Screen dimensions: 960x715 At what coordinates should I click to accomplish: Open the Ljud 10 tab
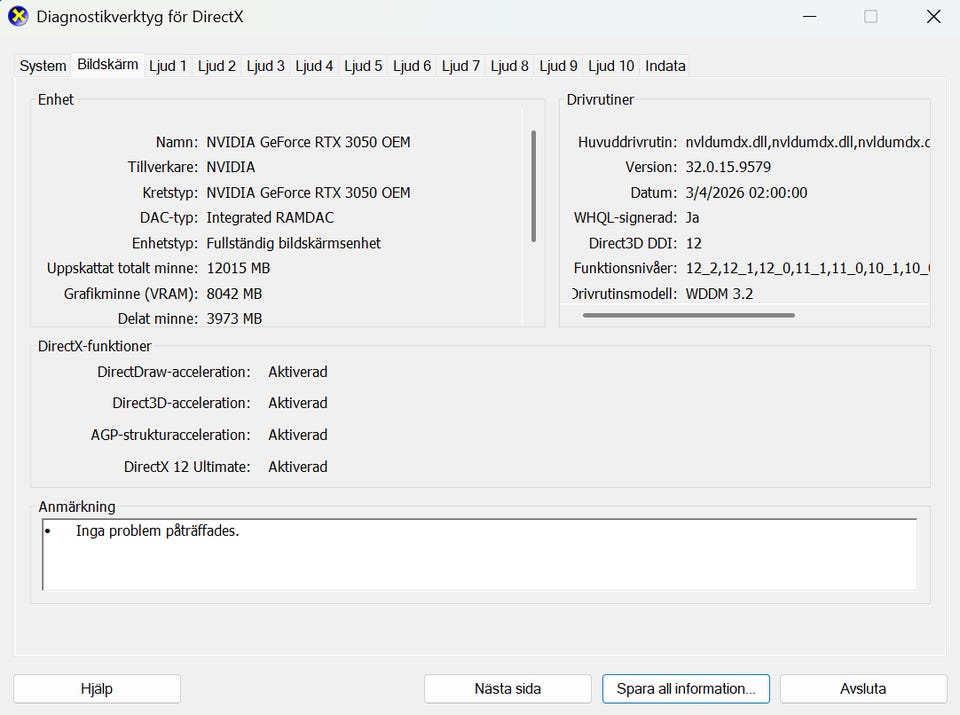(x=611, y=66)
